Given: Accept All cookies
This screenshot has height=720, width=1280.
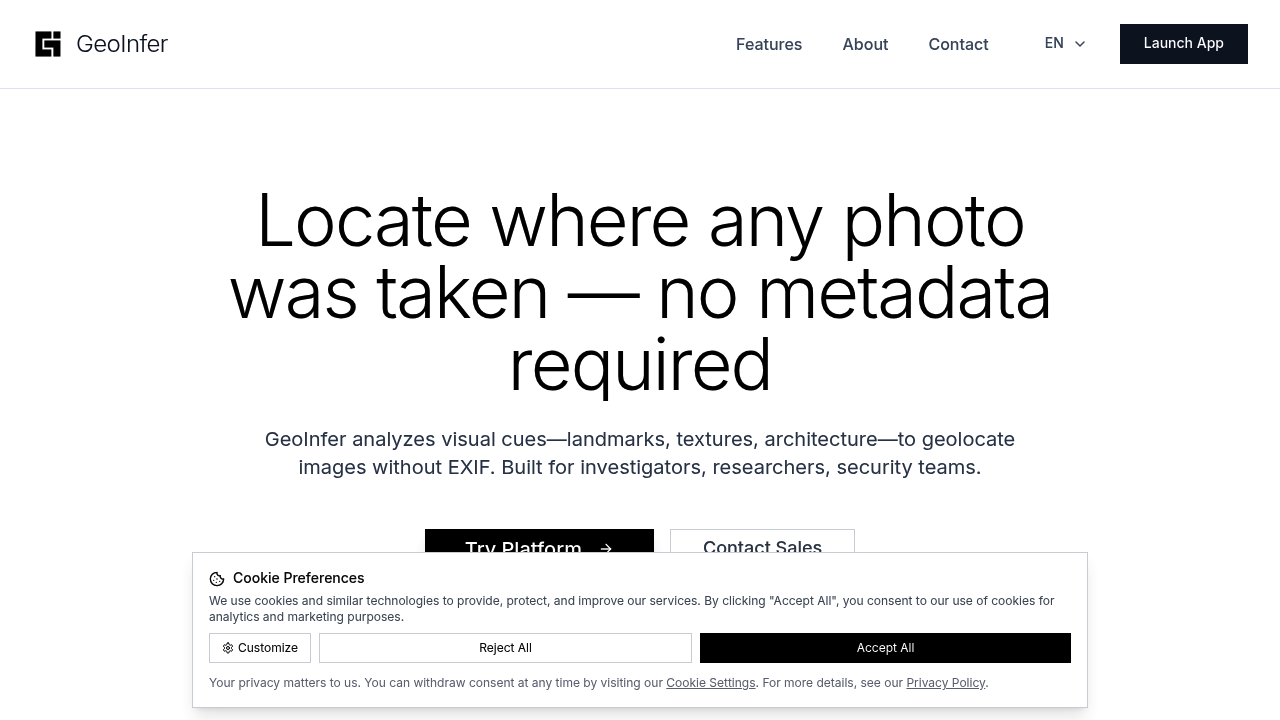Looking at the screenshot, I should [885, 648].
